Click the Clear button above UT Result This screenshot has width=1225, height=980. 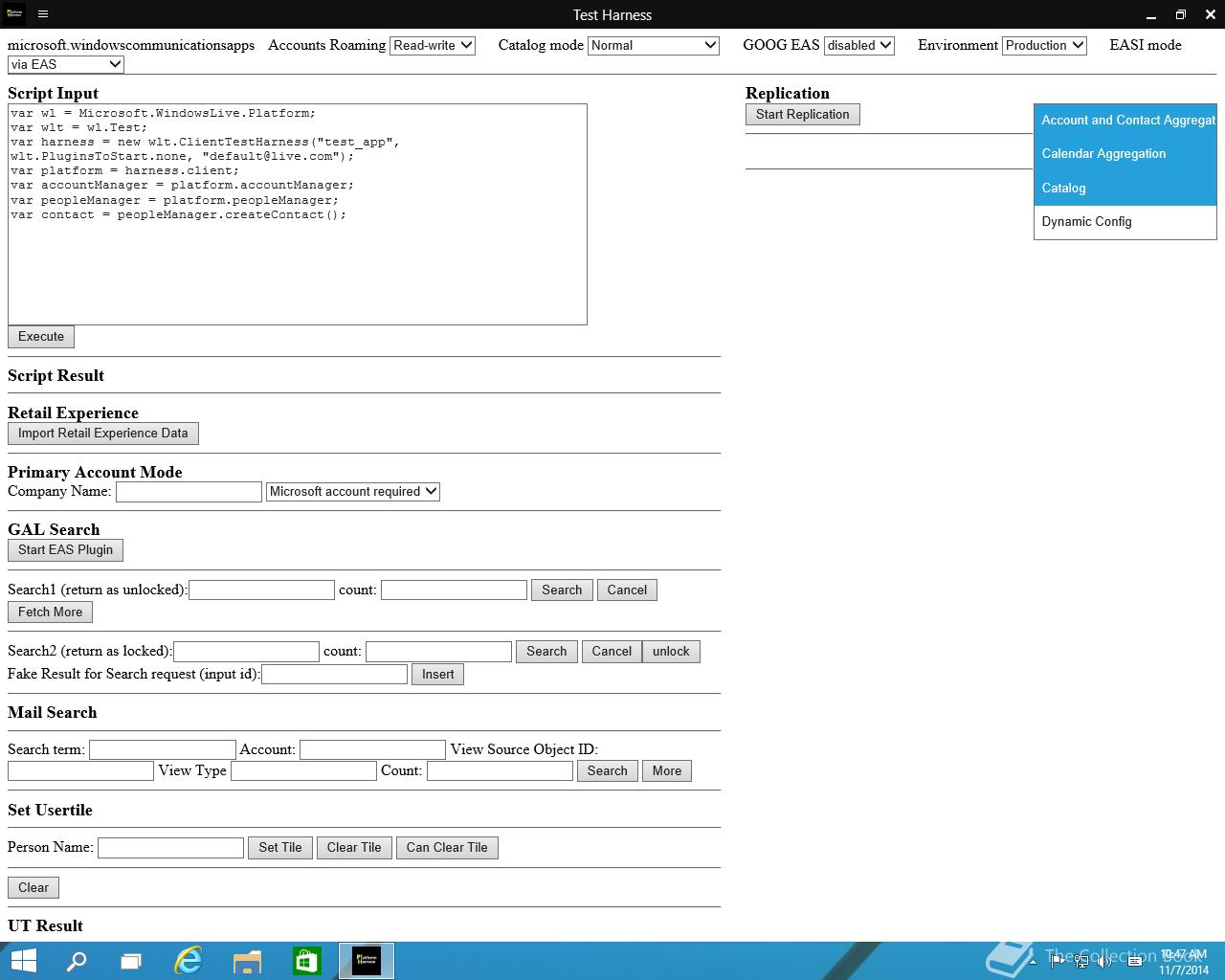(x=33, y=888)
